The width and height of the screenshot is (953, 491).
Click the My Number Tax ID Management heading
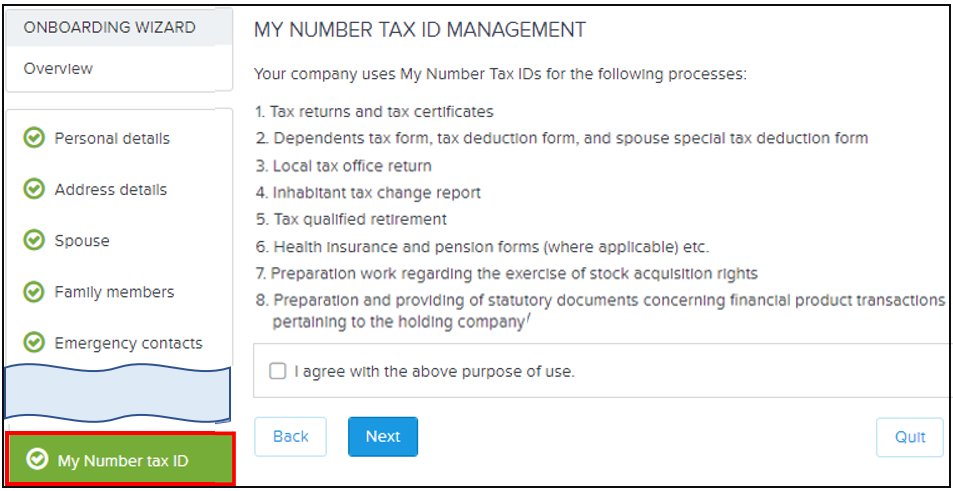pos(420,30)
